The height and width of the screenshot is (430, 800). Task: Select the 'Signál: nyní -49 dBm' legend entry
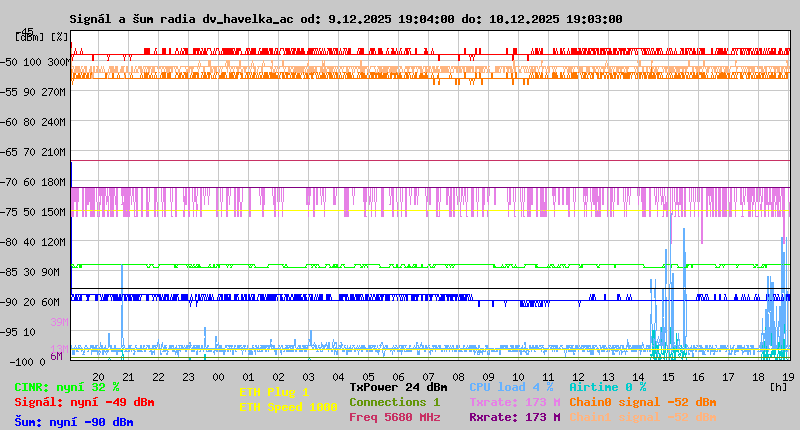coord(84,402)
